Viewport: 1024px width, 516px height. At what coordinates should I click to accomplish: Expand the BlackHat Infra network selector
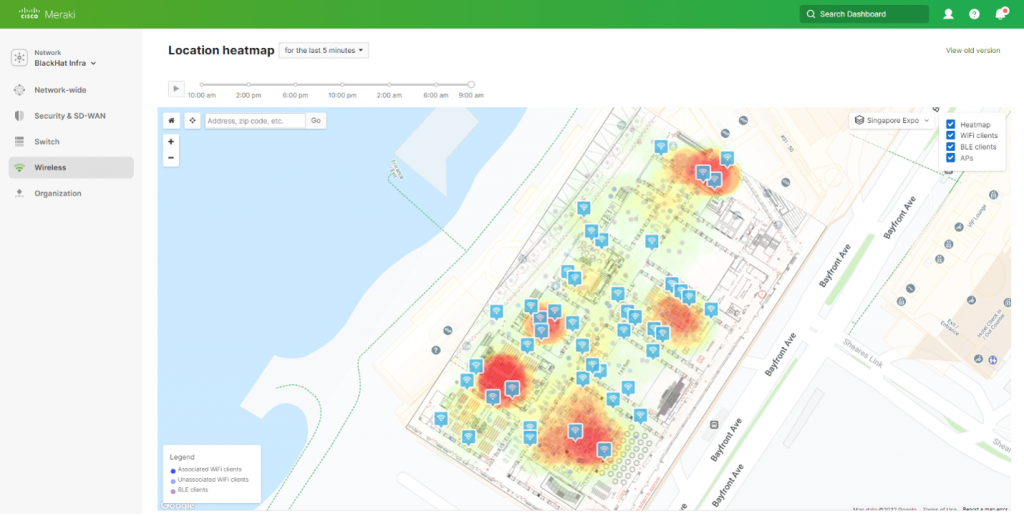tap(66, 63)
